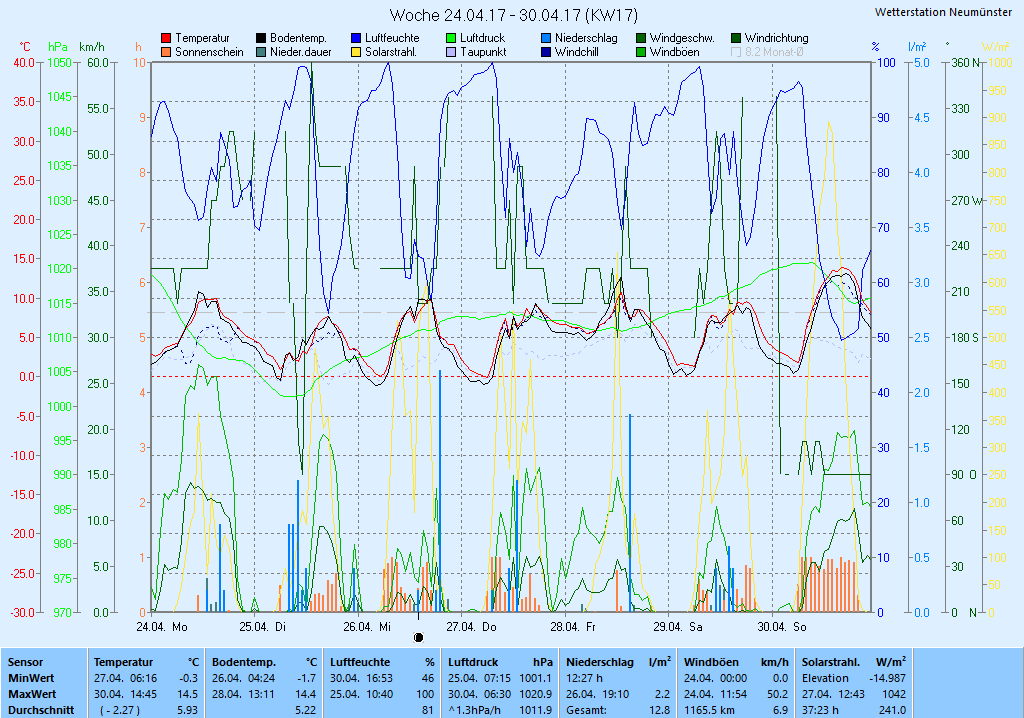Click the Windböen column header in the table
This screenshot has width=1024, height=718.
click(712, 662)
